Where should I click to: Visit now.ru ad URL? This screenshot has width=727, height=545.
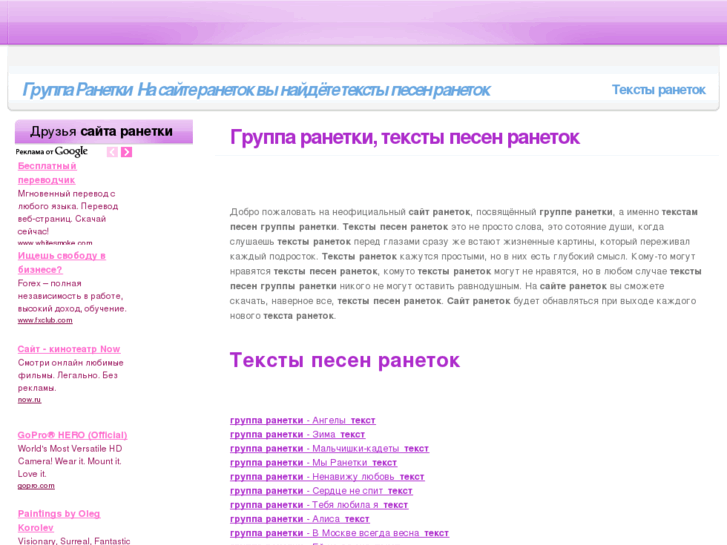29,399
